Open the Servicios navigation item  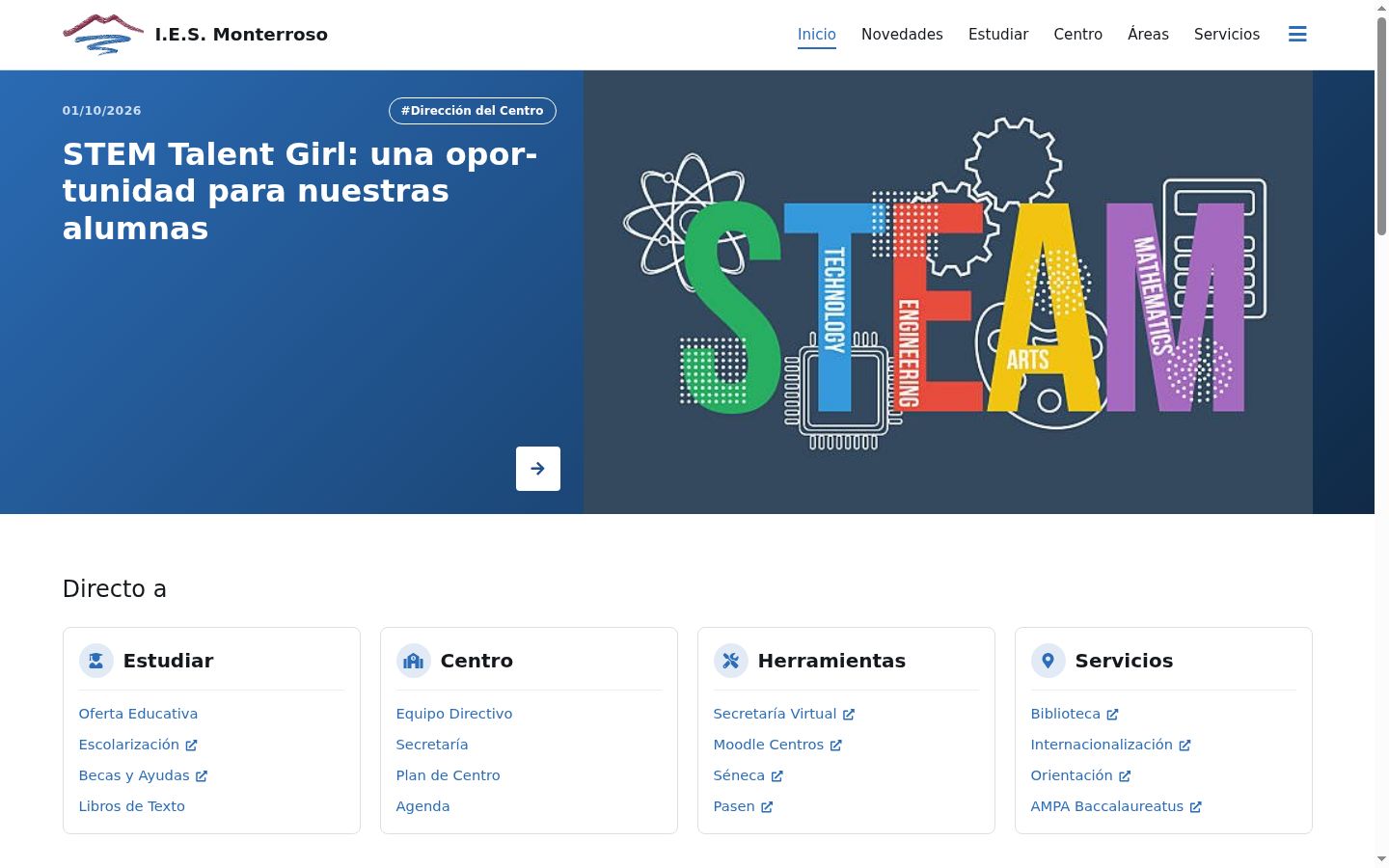click(x=1227, y=34)
